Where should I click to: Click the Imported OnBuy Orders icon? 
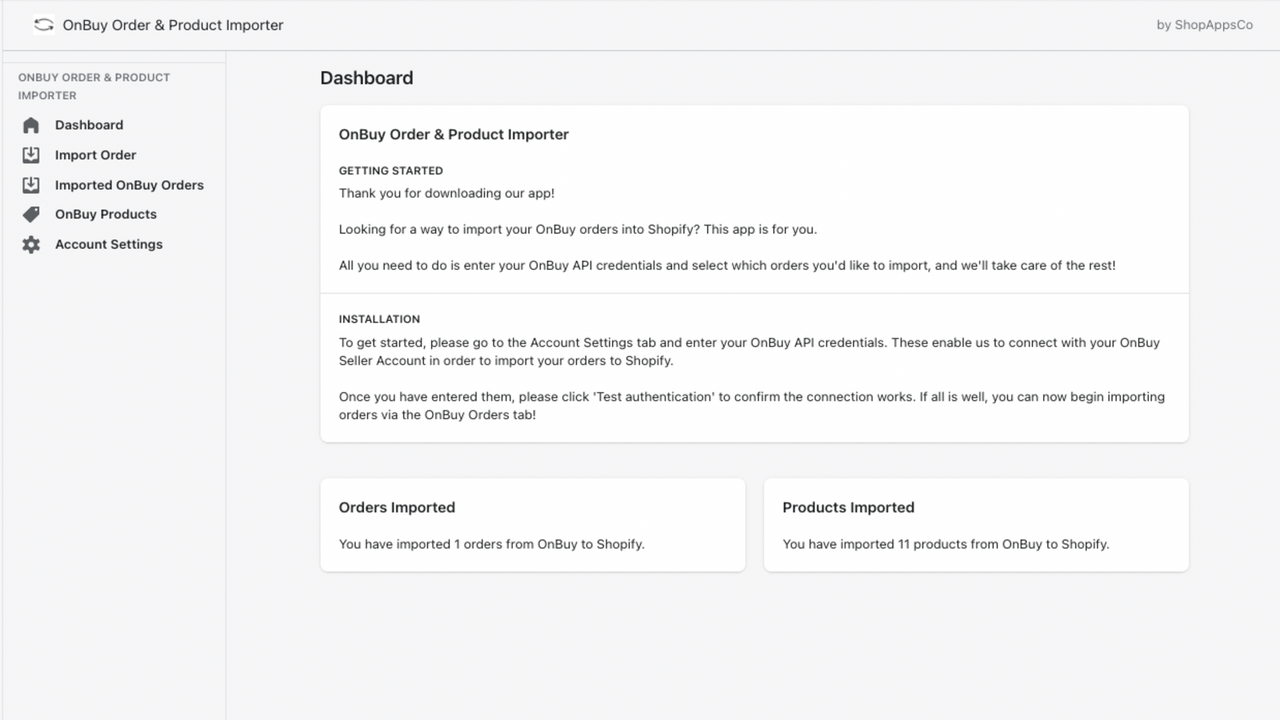[x=31, y=185]
